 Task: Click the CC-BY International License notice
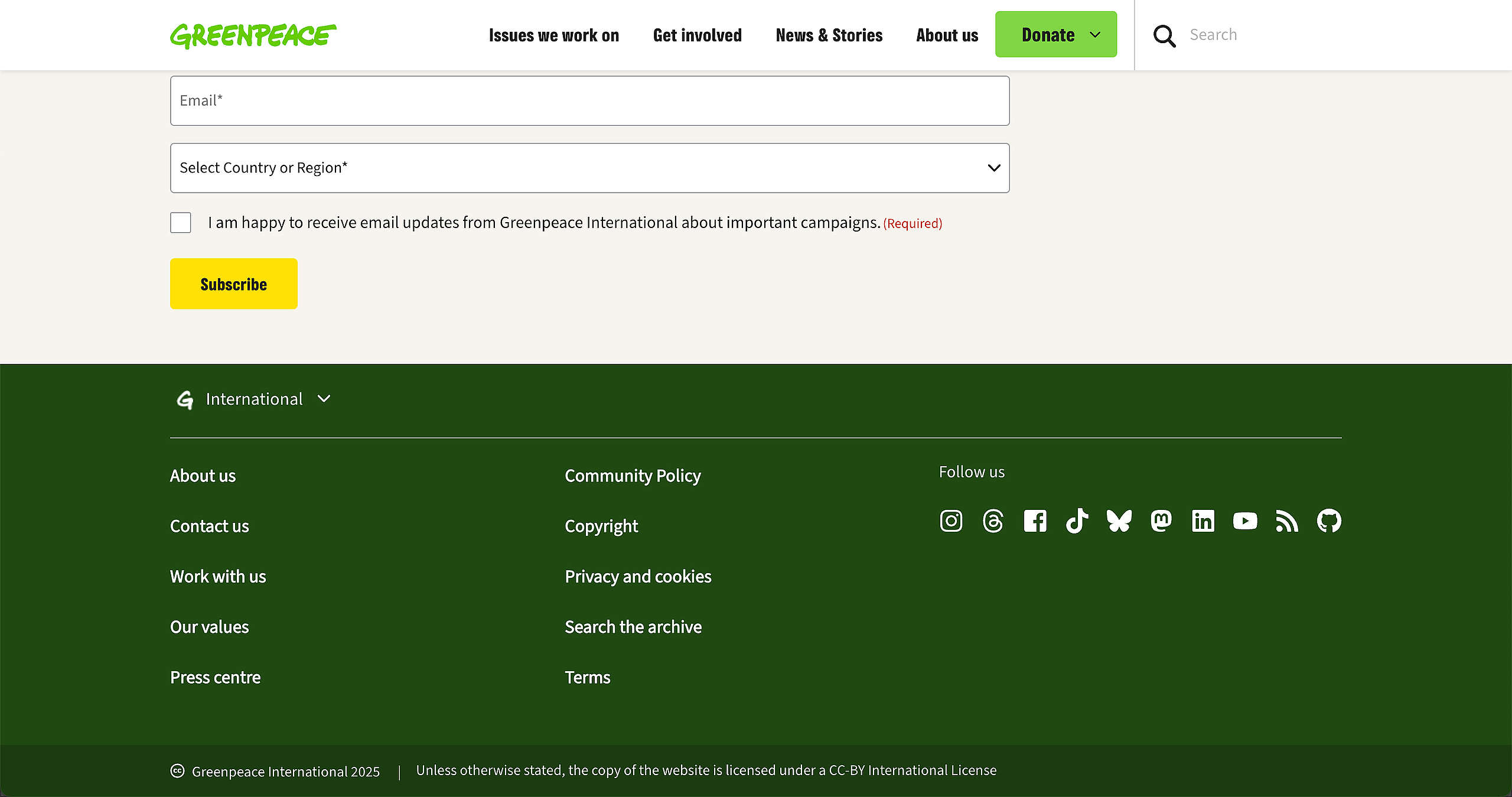coord(706,770)
